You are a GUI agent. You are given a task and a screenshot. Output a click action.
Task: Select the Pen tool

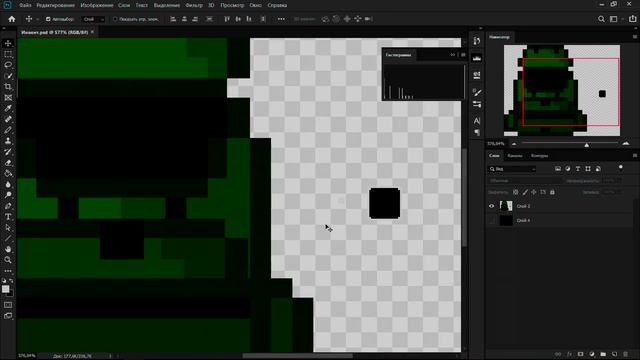(x=8, y=206)
